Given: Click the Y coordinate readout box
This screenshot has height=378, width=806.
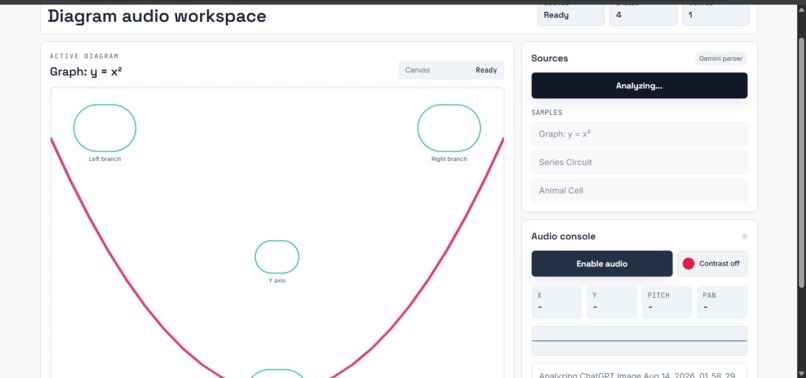Looking at the screenshot, I should [x=611, y=302].
